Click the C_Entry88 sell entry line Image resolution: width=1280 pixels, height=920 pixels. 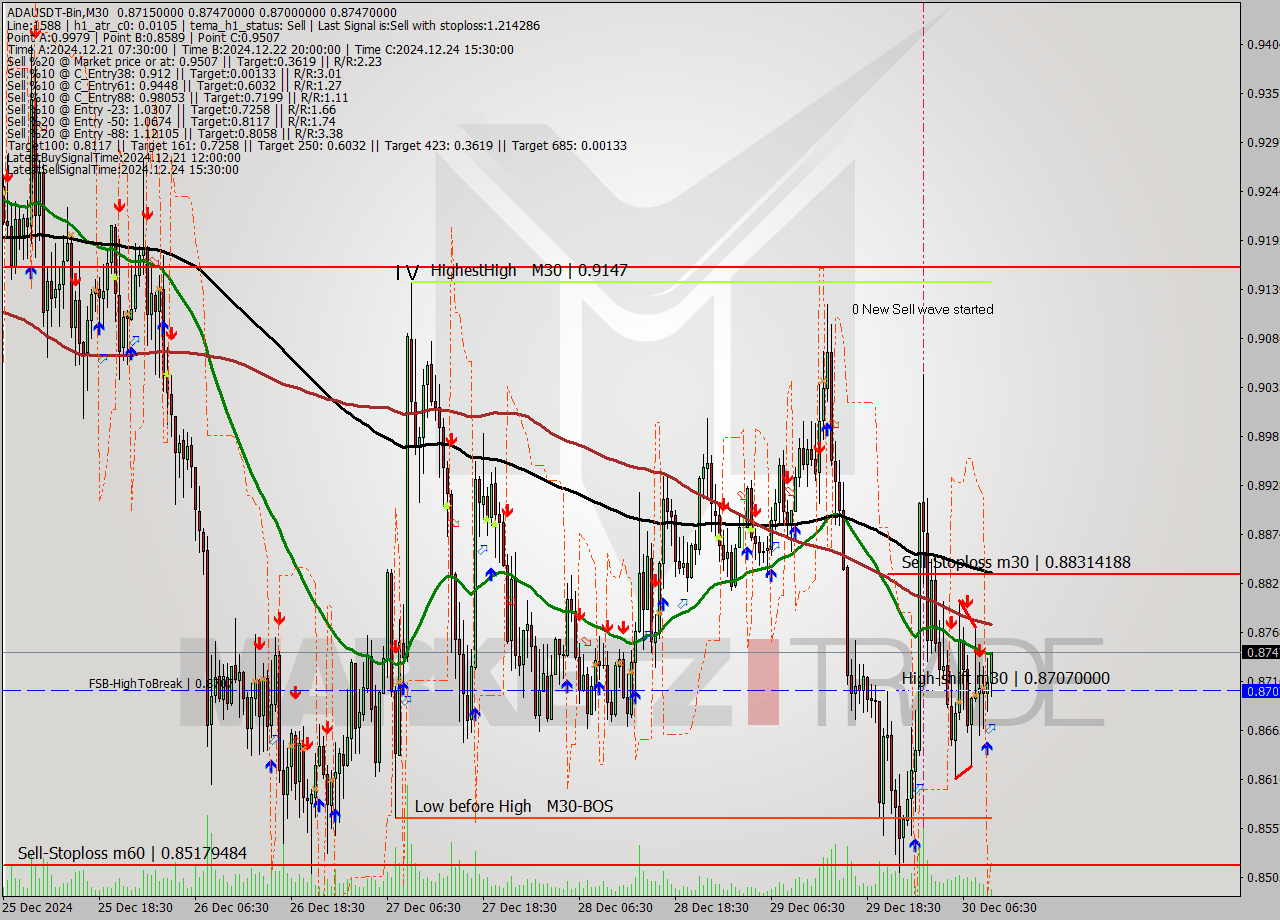point(176,97)
